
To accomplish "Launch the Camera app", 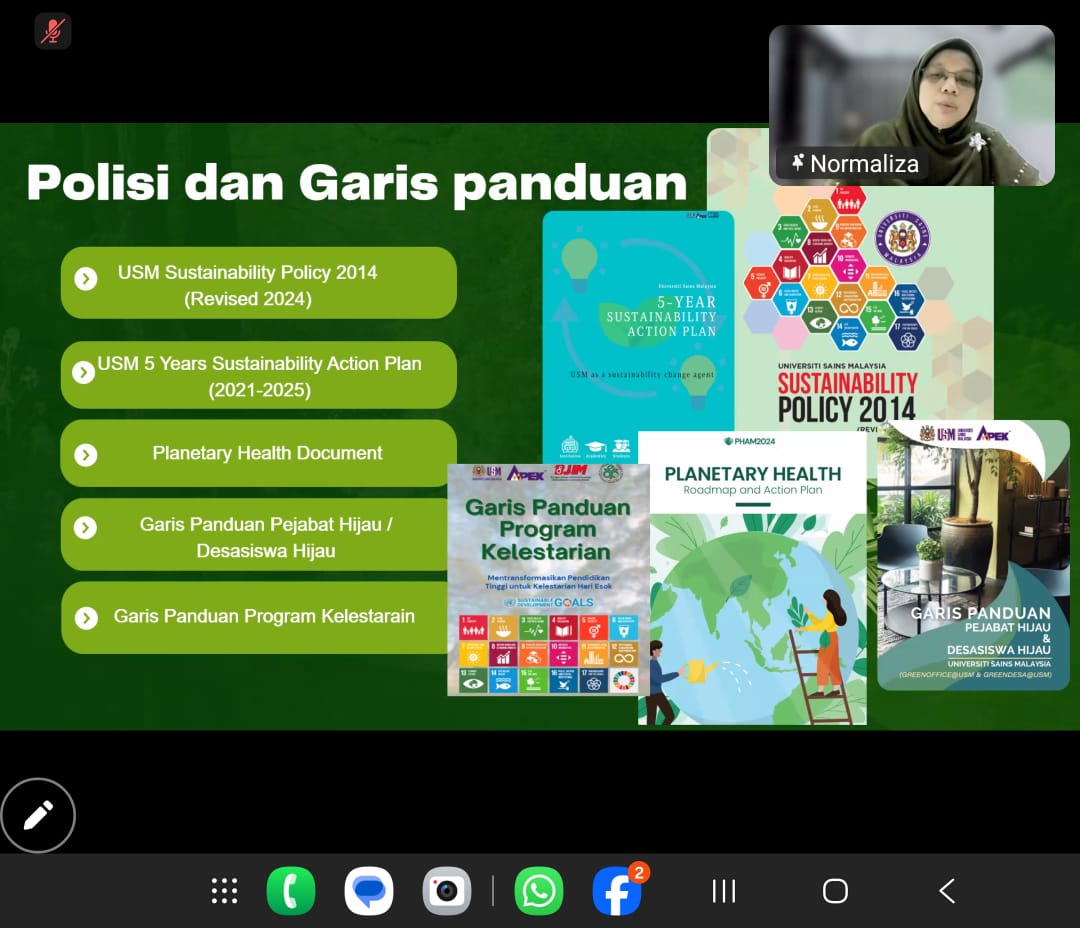I will coord(447,891).
